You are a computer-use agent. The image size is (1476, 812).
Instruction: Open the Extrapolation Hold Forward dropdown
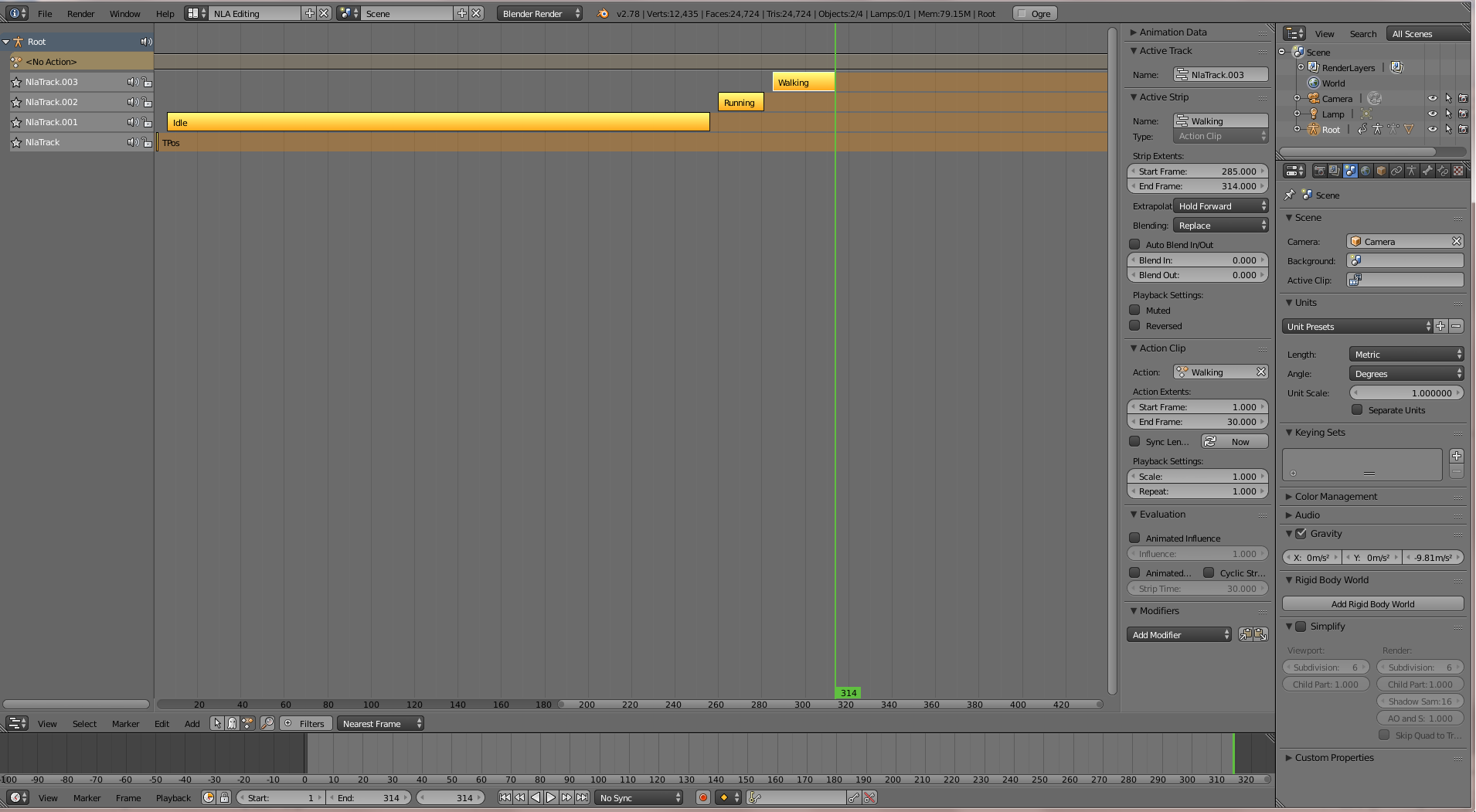click(1220, 206)
